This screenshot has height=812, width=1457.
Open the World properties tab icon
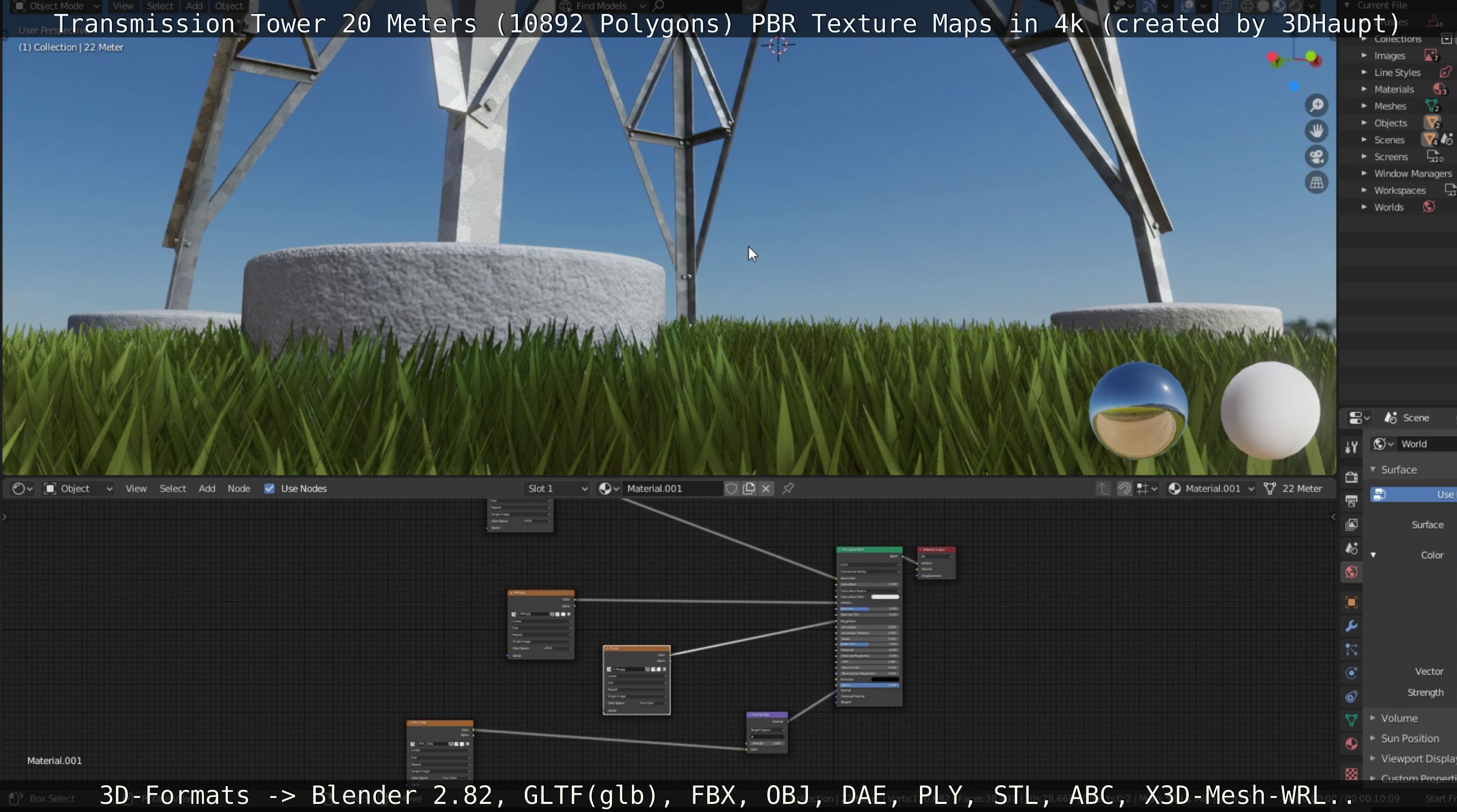tap(1351, 572)
